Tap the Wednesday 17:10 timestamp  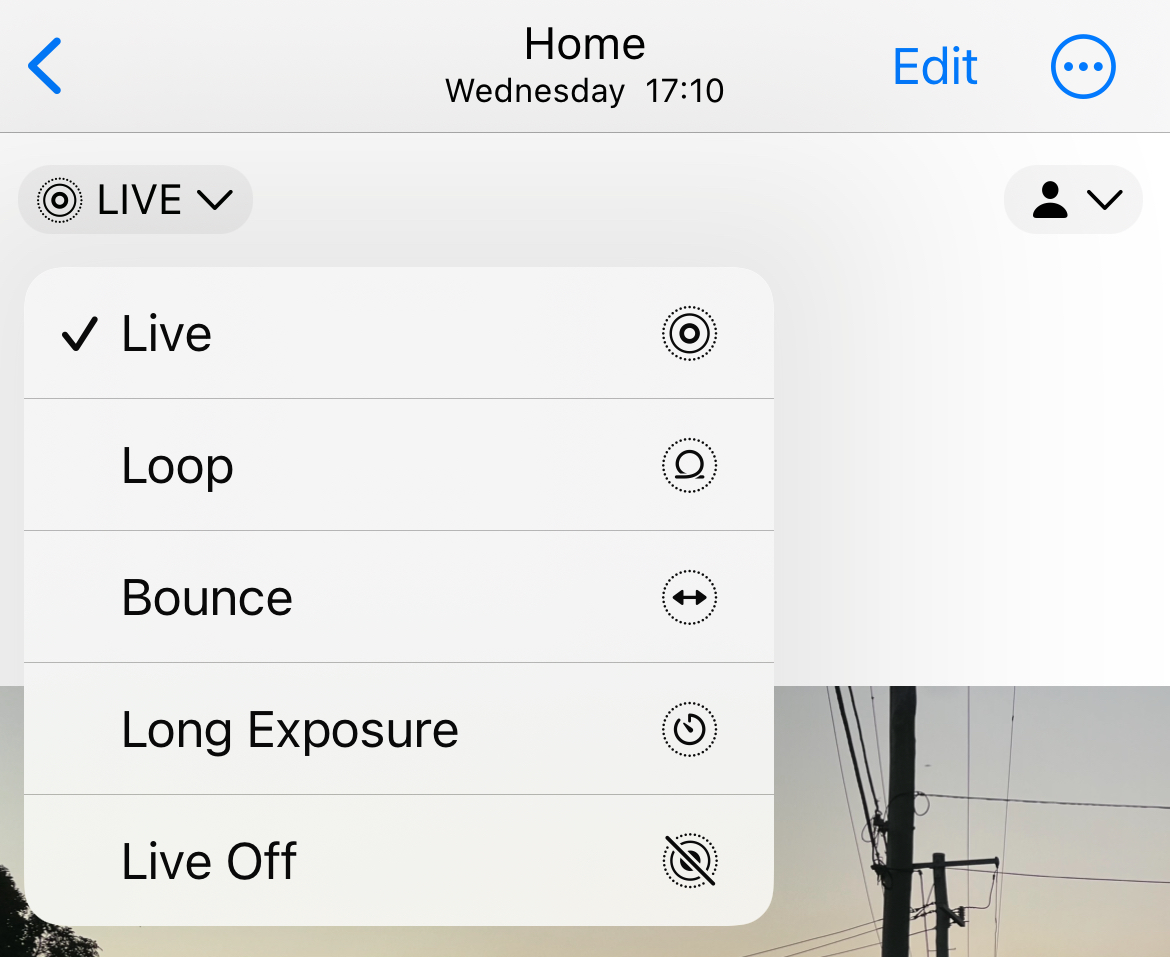[584, 92]
